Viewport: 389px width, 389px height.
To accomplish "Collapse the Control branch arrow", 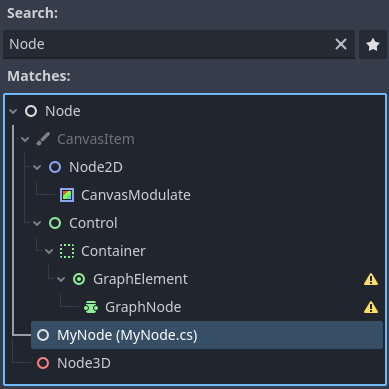I will point(37,223).
